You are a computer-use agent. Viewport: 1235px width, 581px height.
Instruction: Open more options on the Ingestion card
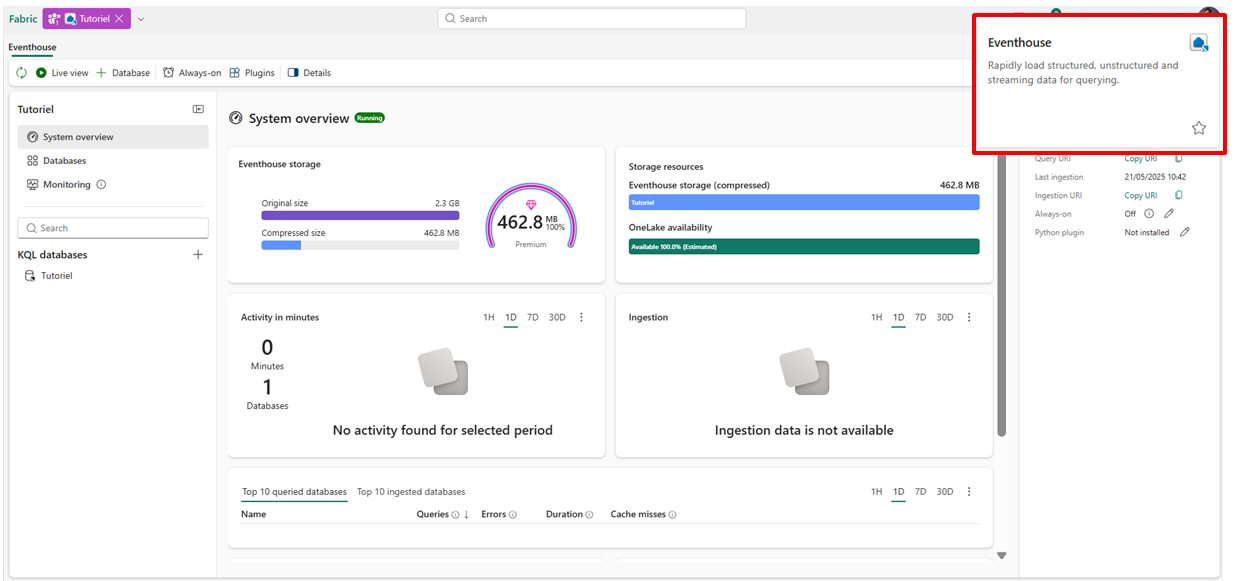point(969,318)
